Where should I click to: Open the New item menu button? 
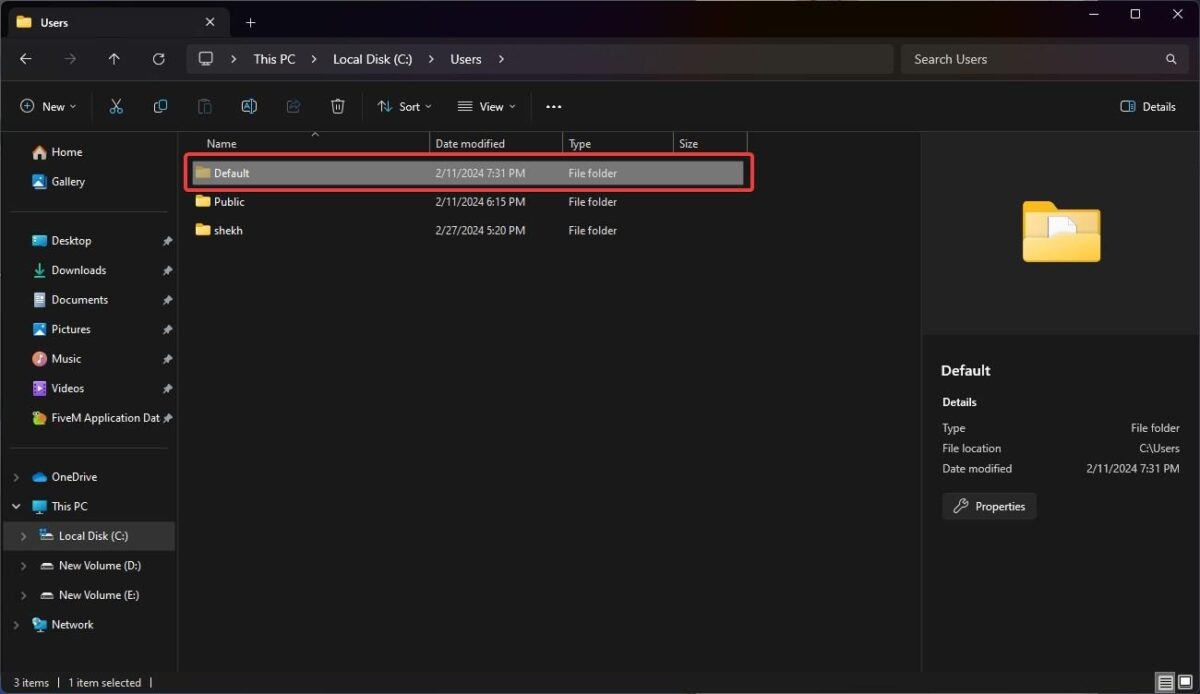[48, 107]
